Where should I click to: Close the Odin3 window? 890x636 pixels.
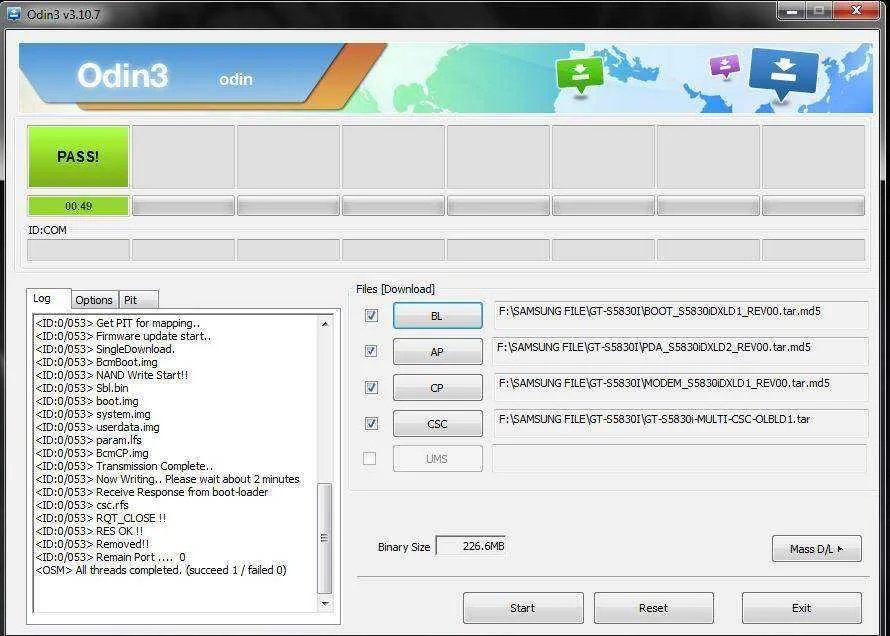point(857,10)
